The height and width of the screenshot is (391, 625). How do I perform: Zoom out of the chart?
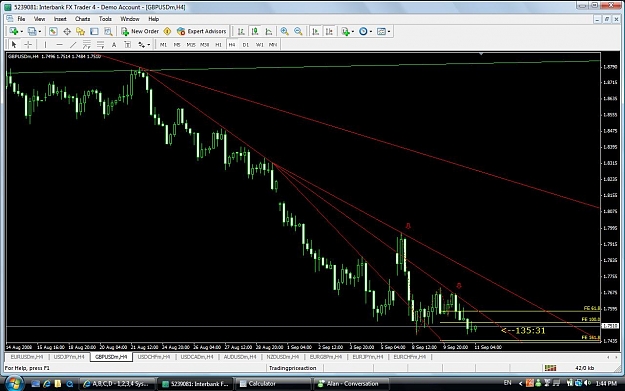pos(298,31)
